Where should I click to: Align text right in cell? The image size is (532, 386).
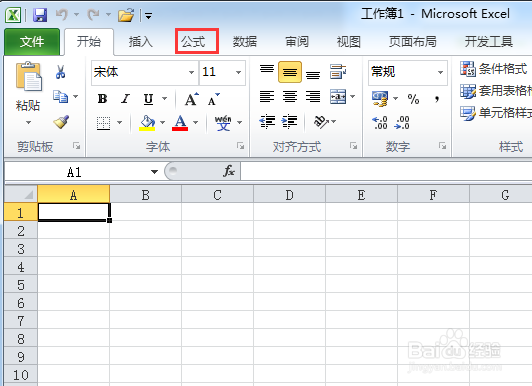pyautogui.click(x=313, y=97)
